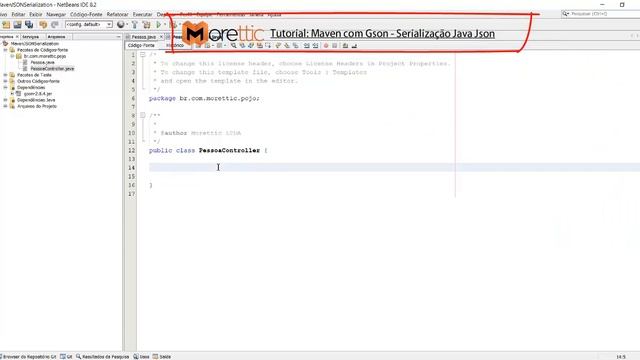Click the Toggle Rectangular Selection icon
640x360 pixels.
tap(268, 45)
